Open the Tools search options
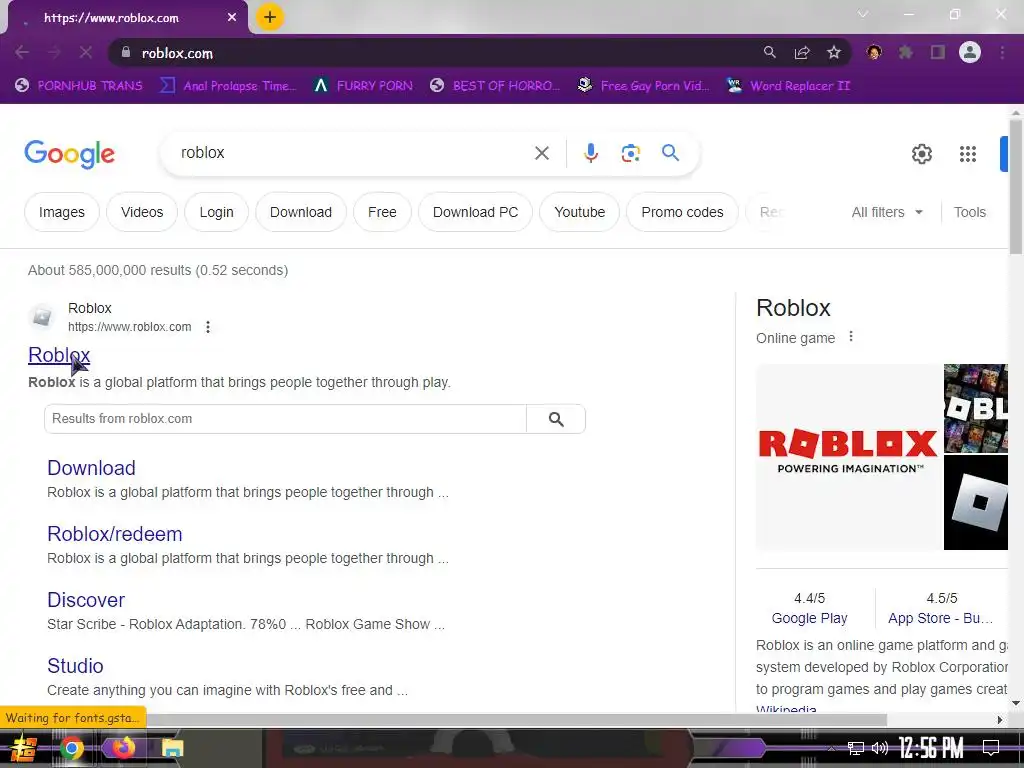This screenshot has width=1024, height=768. (x=969, y=212)
